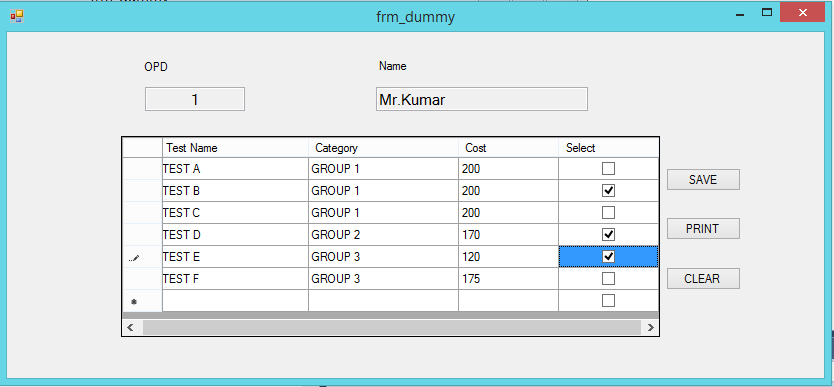The height and width of the screenshot is (387, 834).
Task: Click the TEST C cell
Action: click(x=236, y=213)
